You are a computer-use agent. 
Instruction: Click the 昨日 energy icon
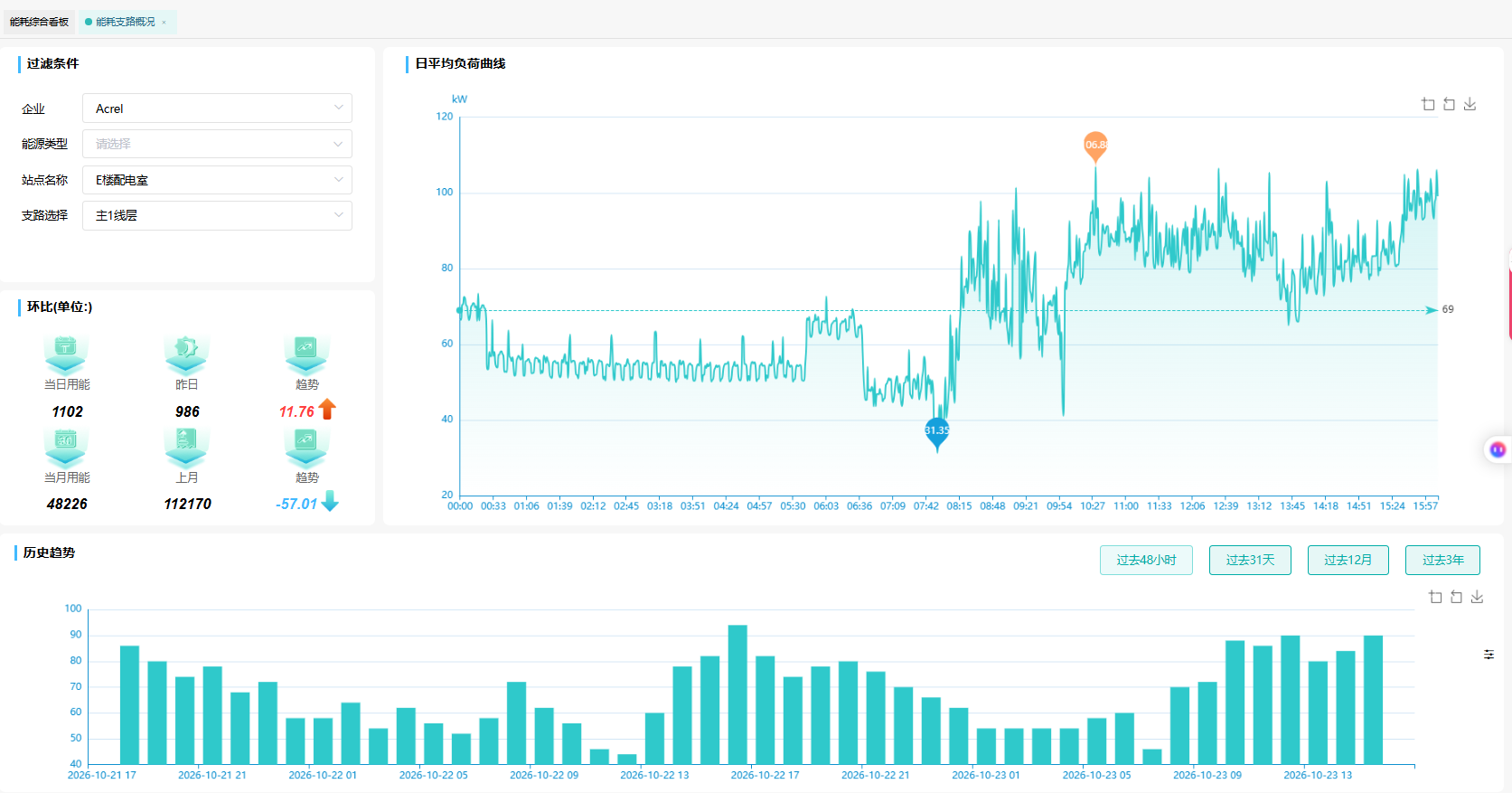point(186,354)
